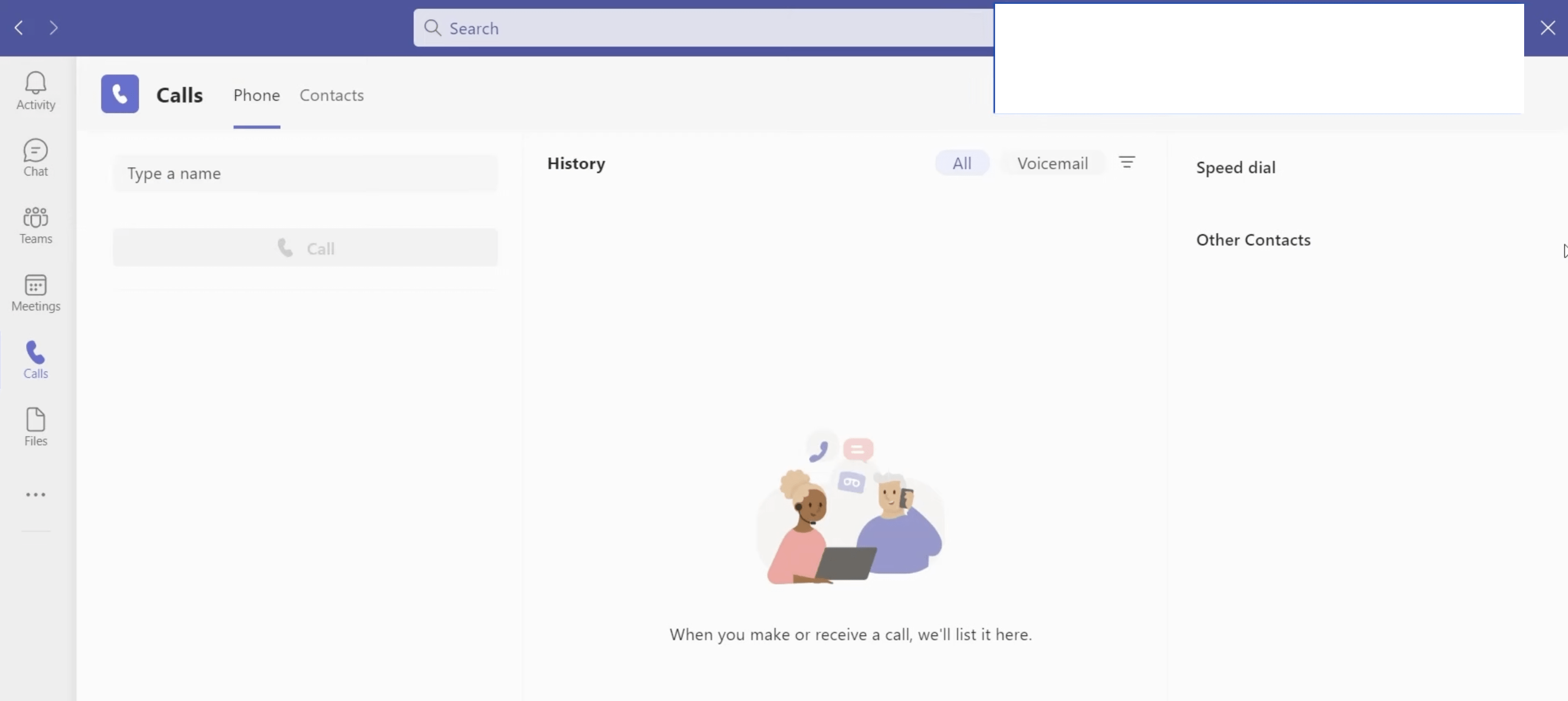Open Meetings calendar in sidebar

pos(36,293)
